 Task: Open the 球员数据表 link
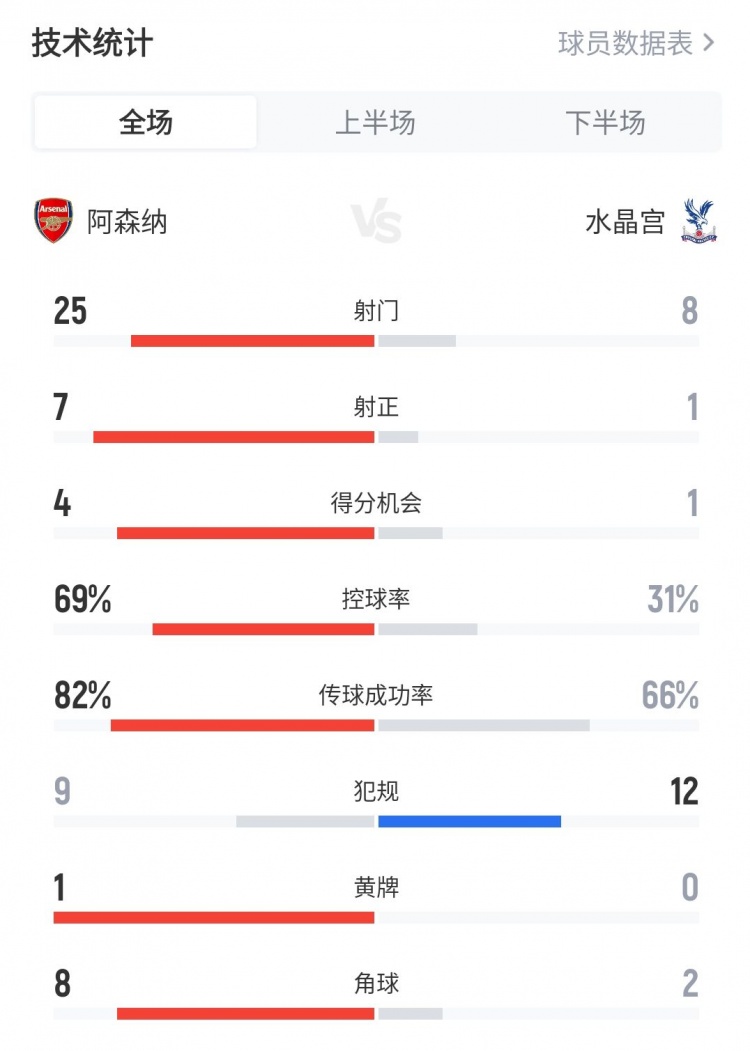(x=626, y=44)
